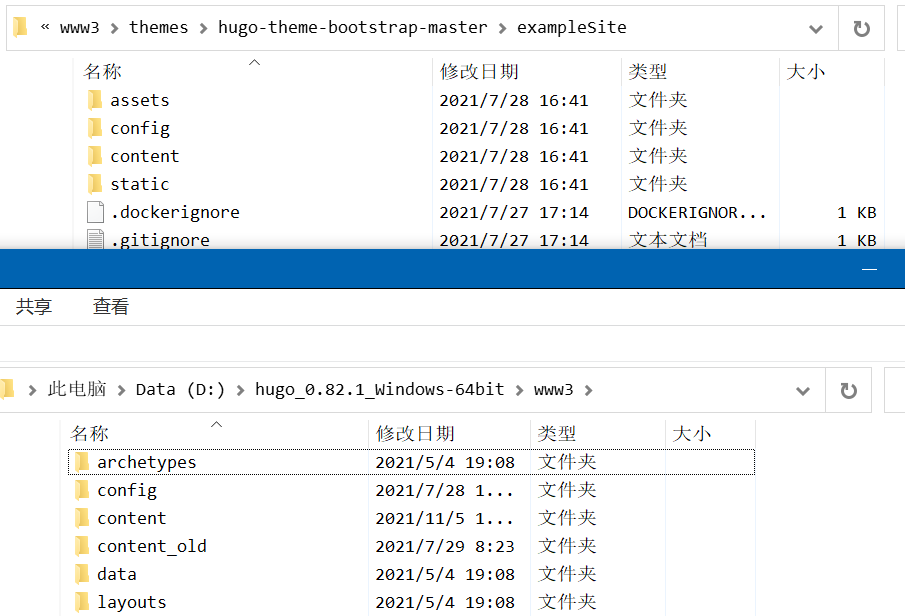
Task: Select the .gitignore text file icon
Action: pyautogui.click(x=95, y=239)
